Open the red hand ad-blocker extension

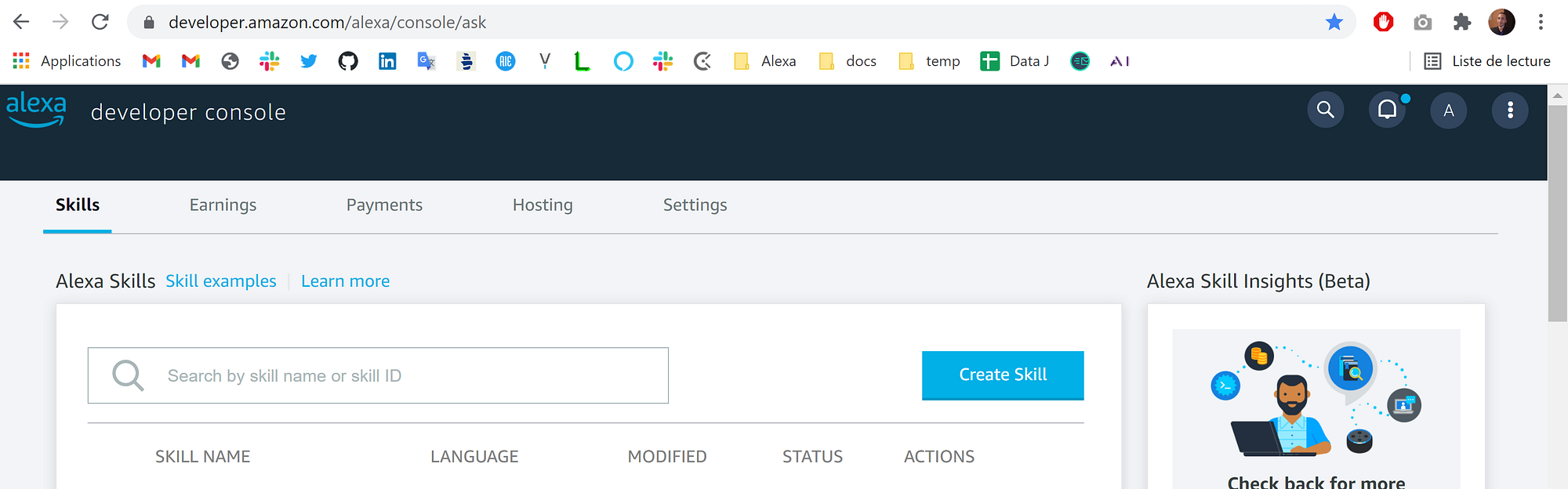tap(1383, 22)
